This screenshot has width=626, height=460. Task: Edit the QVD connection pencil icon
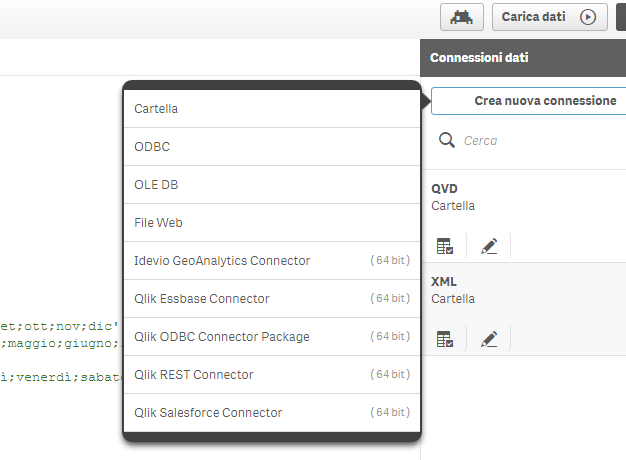pyautogui.click(x=489, y=246)
